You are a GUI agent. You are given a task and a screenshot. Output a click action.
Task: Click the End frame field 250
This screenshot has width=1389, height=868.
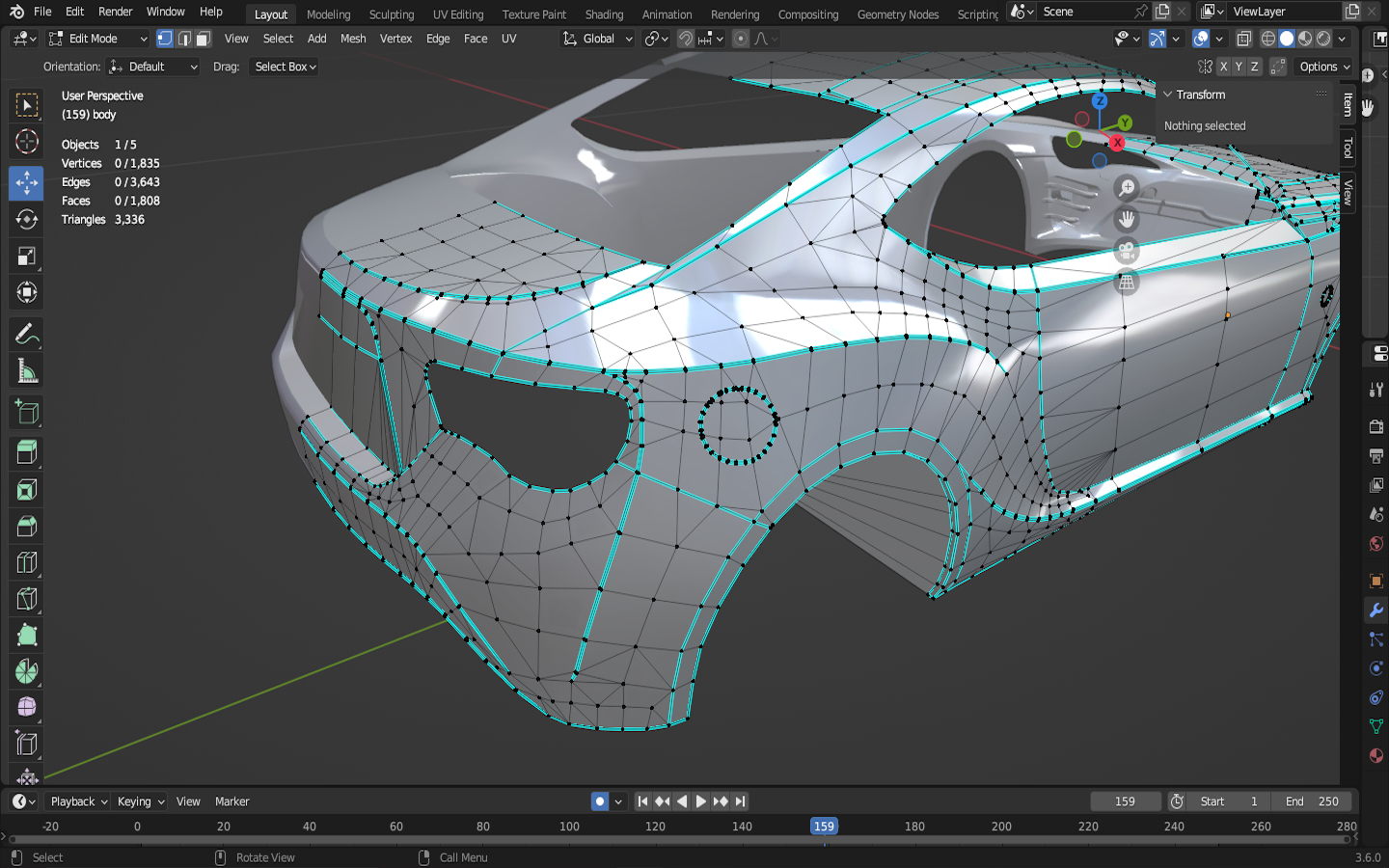(1313, 801)
